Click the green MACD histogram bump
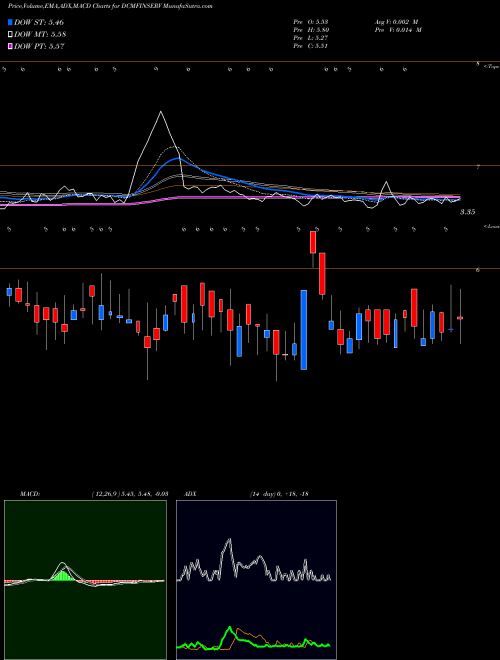The image size is (500, 660). coord(63,576)
